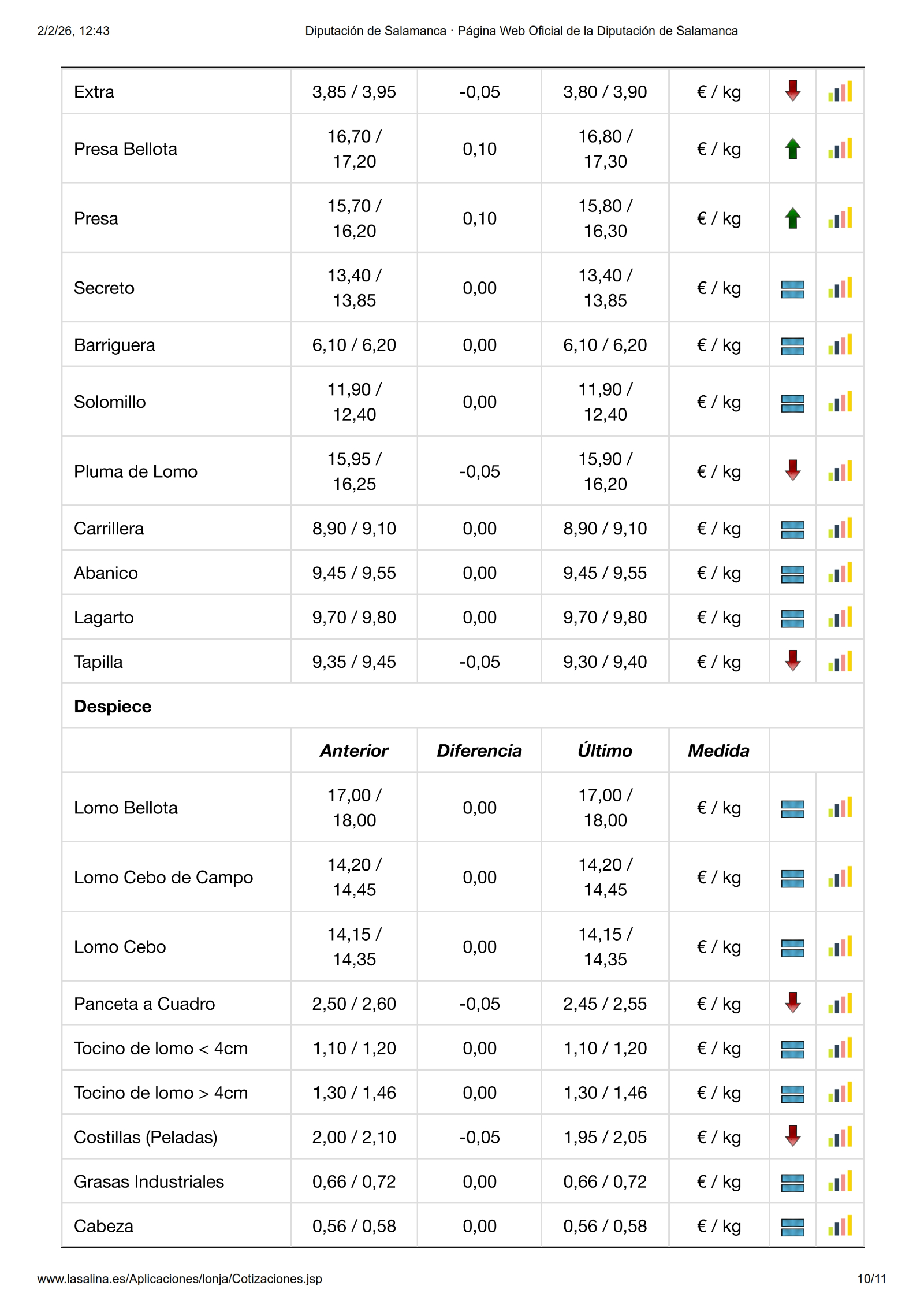Image resolution: width=924 pixels, height=1308 pixels.
Task: Click the lasalina.es Cotizaciones URL in the footer
Action: pos(180,1279)
